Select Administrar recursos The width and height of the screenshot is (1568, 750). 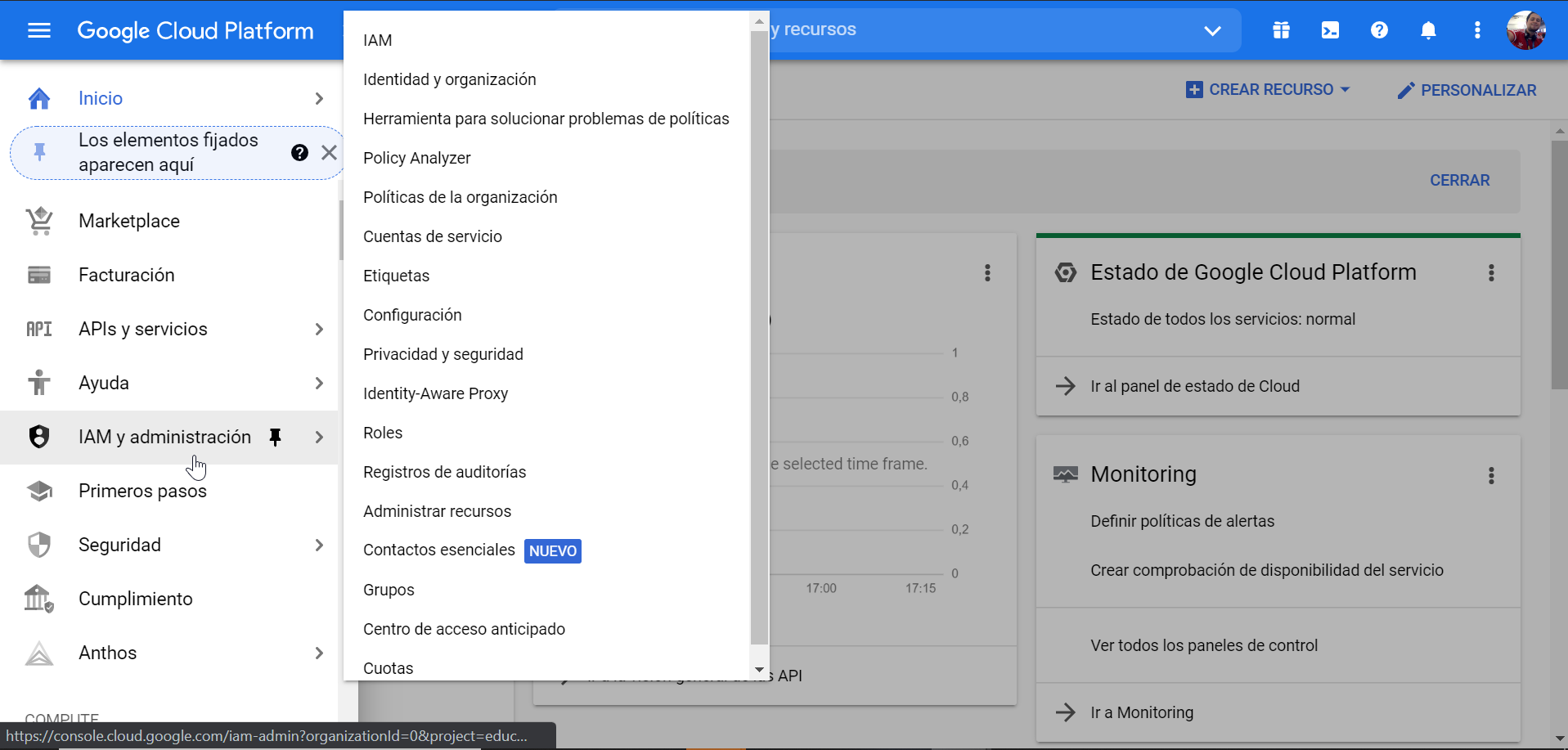546,511
